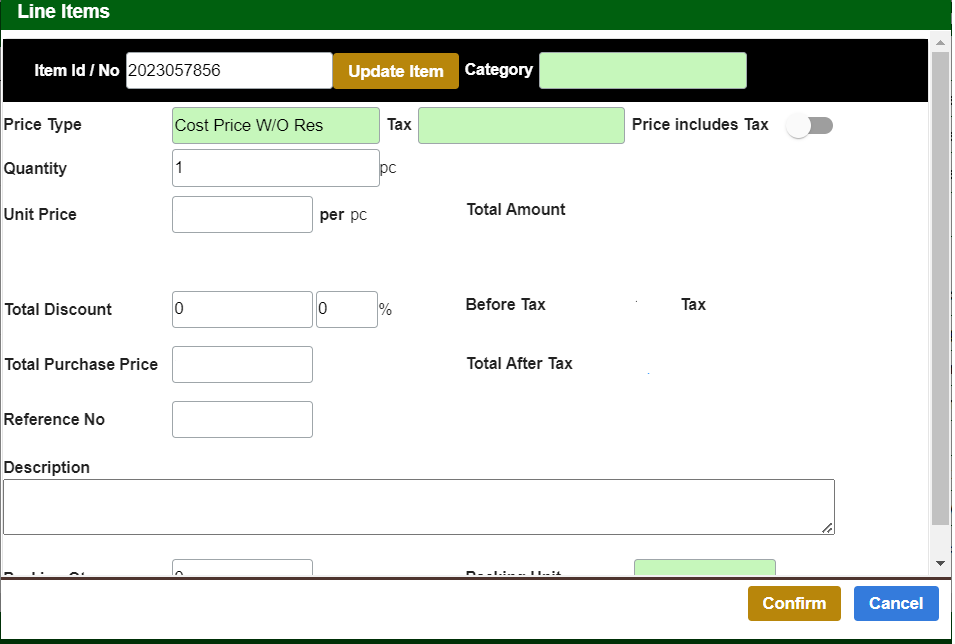Image resolution: width=955 pixels, height=644 pixels.
Task: Click inside the Description text area
Action: 418,507
